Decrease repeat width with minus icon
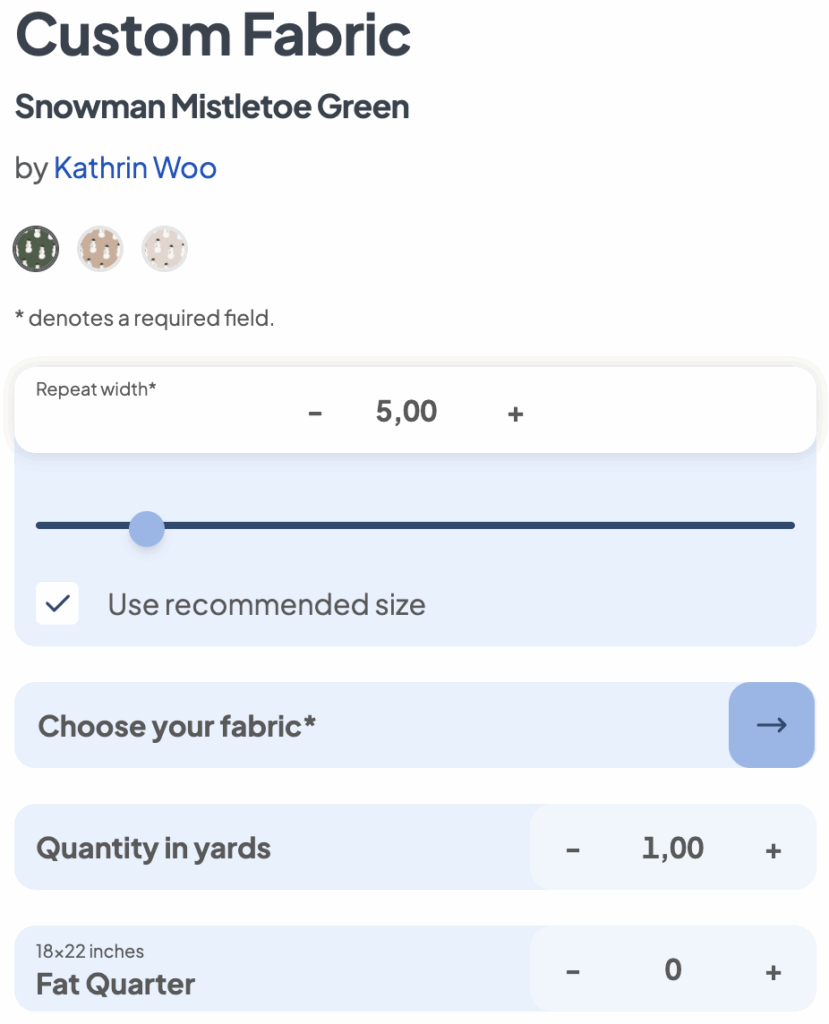The image size is (829, 1024). (x=315, y=413)
